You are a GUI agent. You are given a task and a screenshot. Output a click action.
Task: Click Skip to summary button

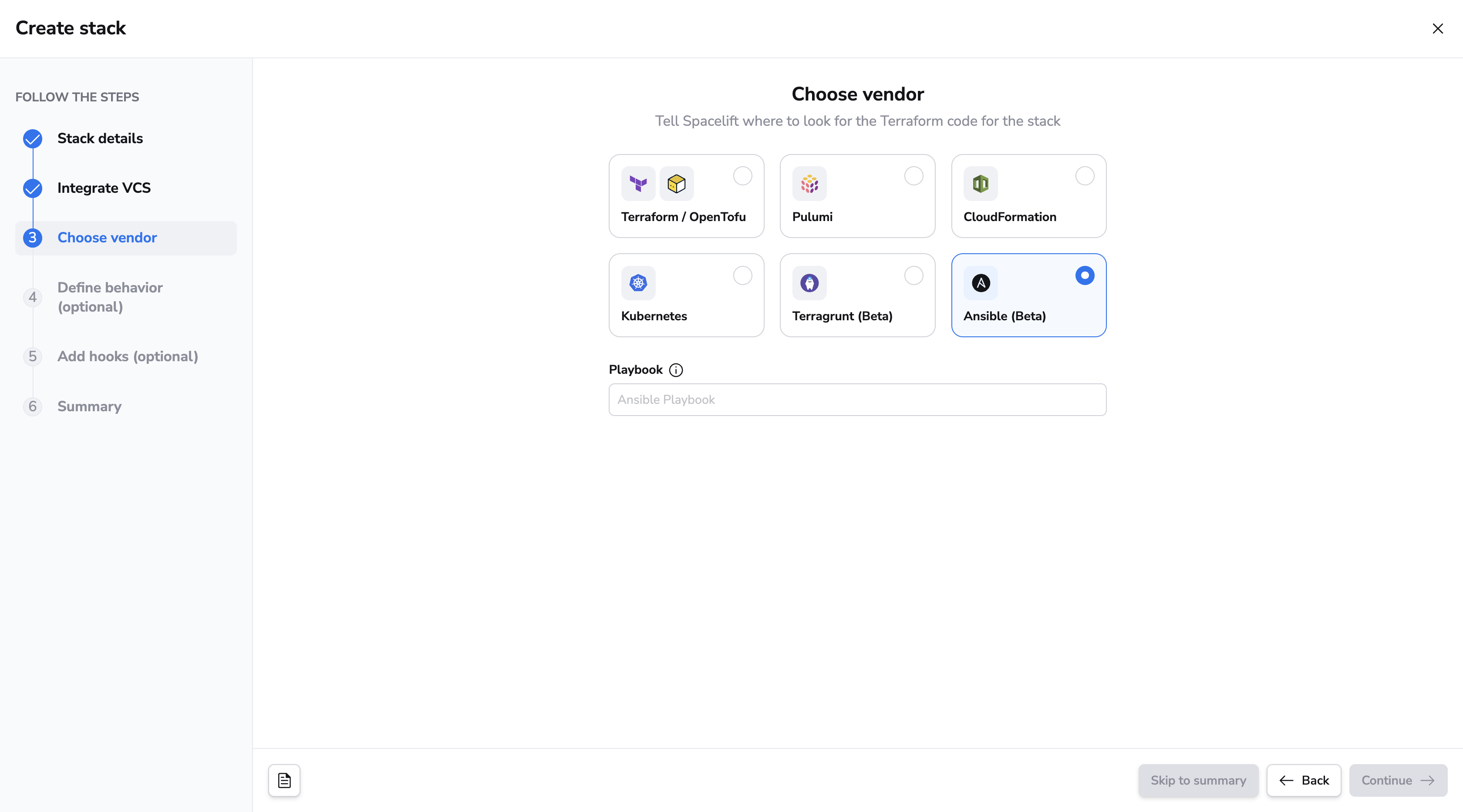(x=1198, y=780)
